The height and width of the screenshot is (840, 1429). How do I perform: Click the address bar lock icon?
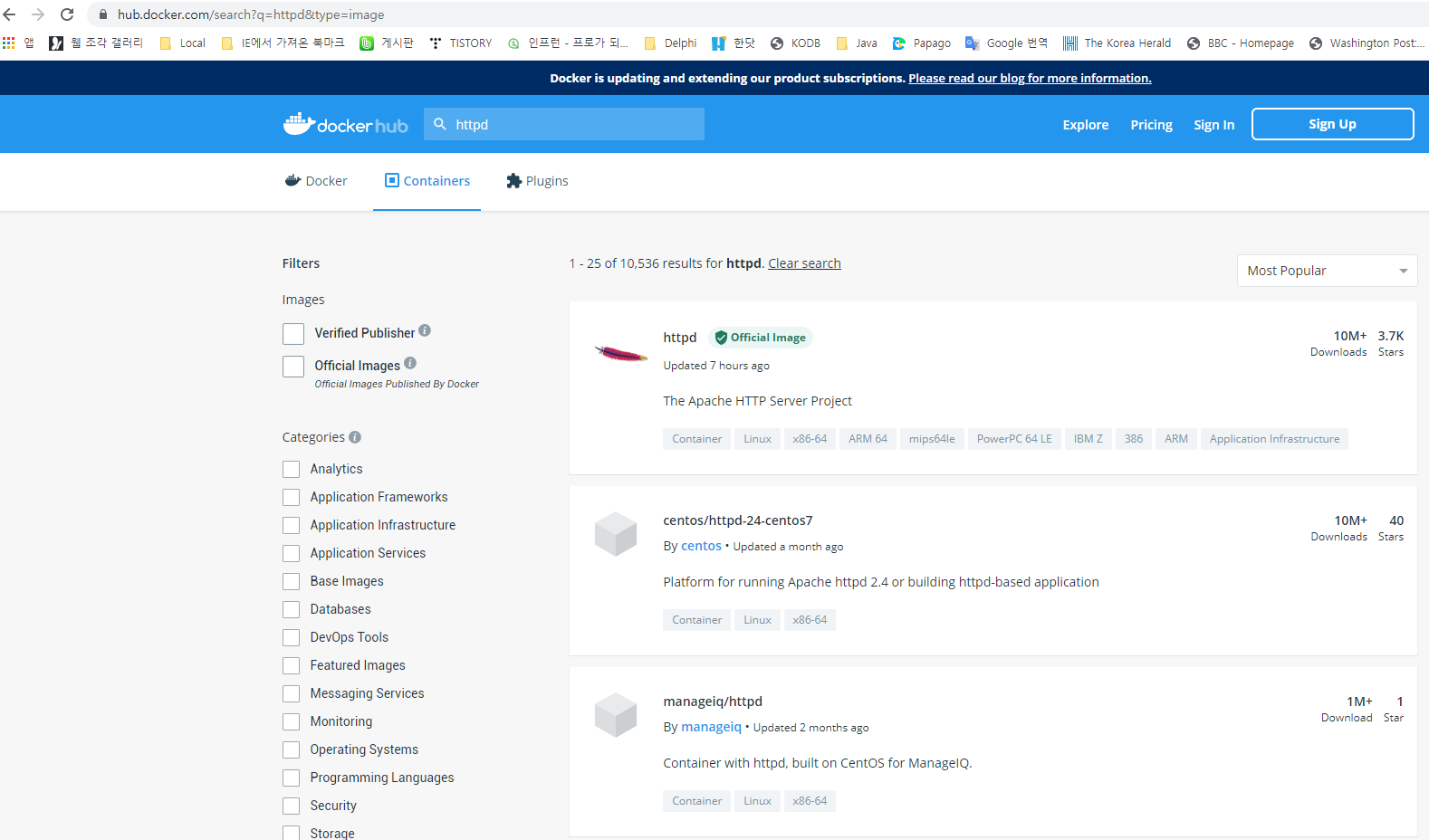pyautogui.click(x=102, y=14)
